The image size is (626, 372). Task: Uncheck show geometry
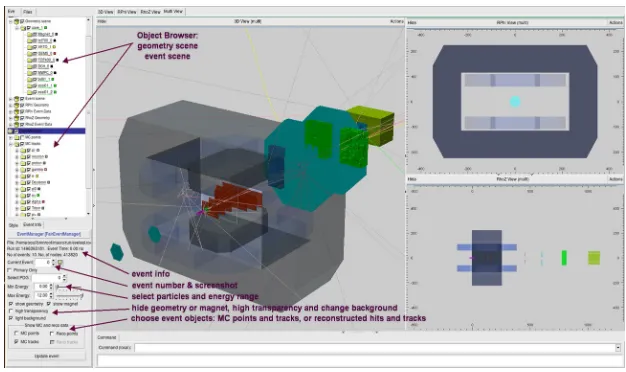pos(10,304)
